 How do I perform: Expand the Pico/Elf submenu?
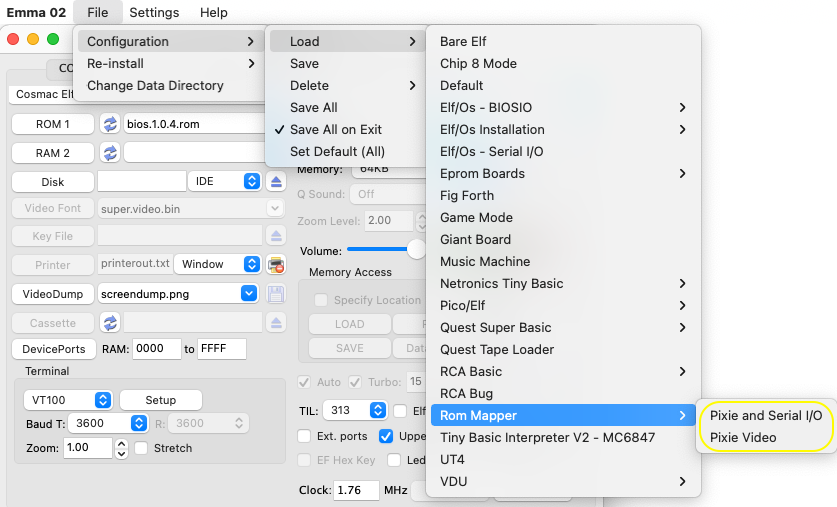563,306
